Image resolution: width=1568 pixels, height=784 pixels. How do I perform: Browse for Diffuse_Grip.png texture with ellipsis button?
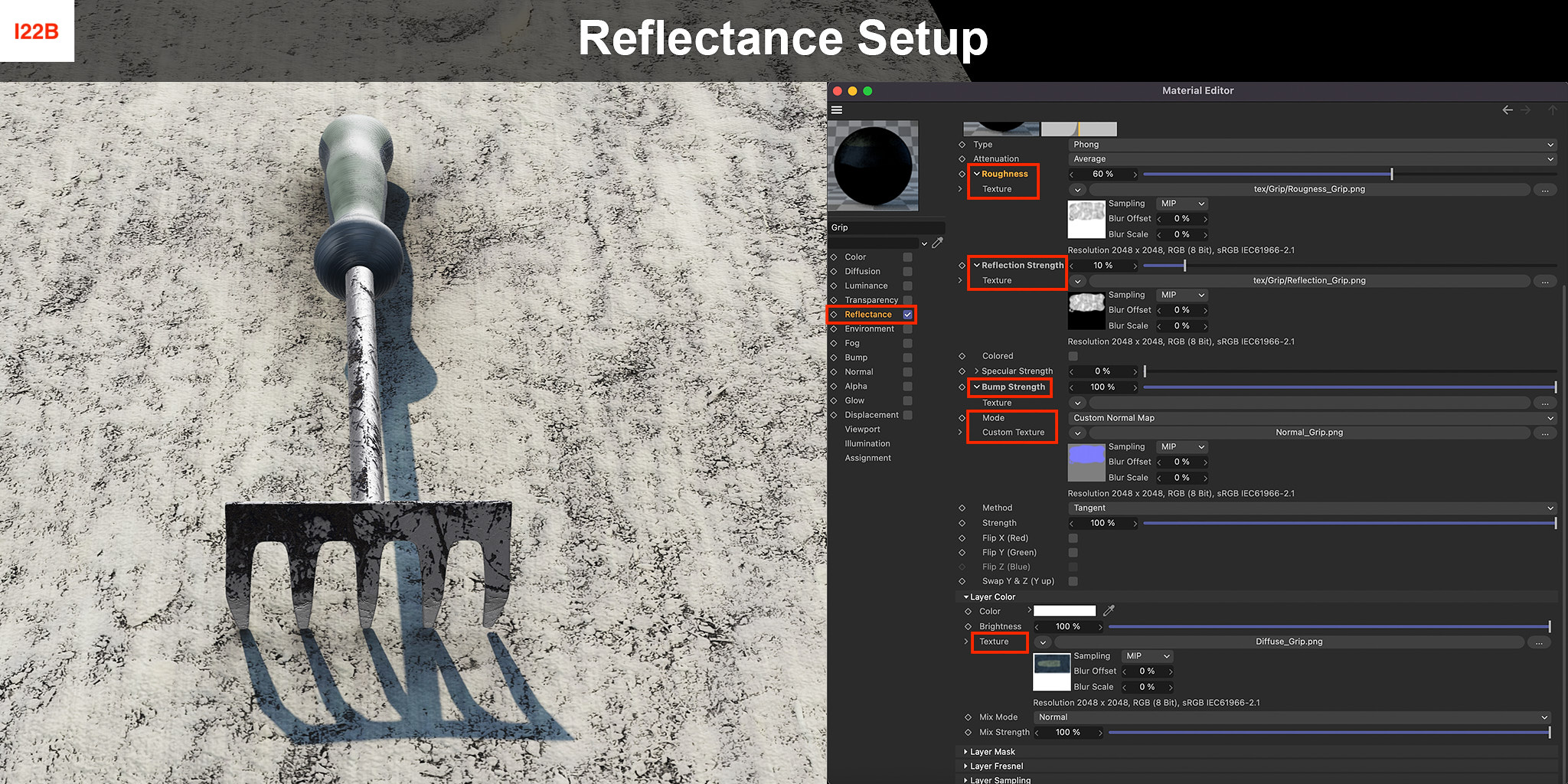[1539, 642]
